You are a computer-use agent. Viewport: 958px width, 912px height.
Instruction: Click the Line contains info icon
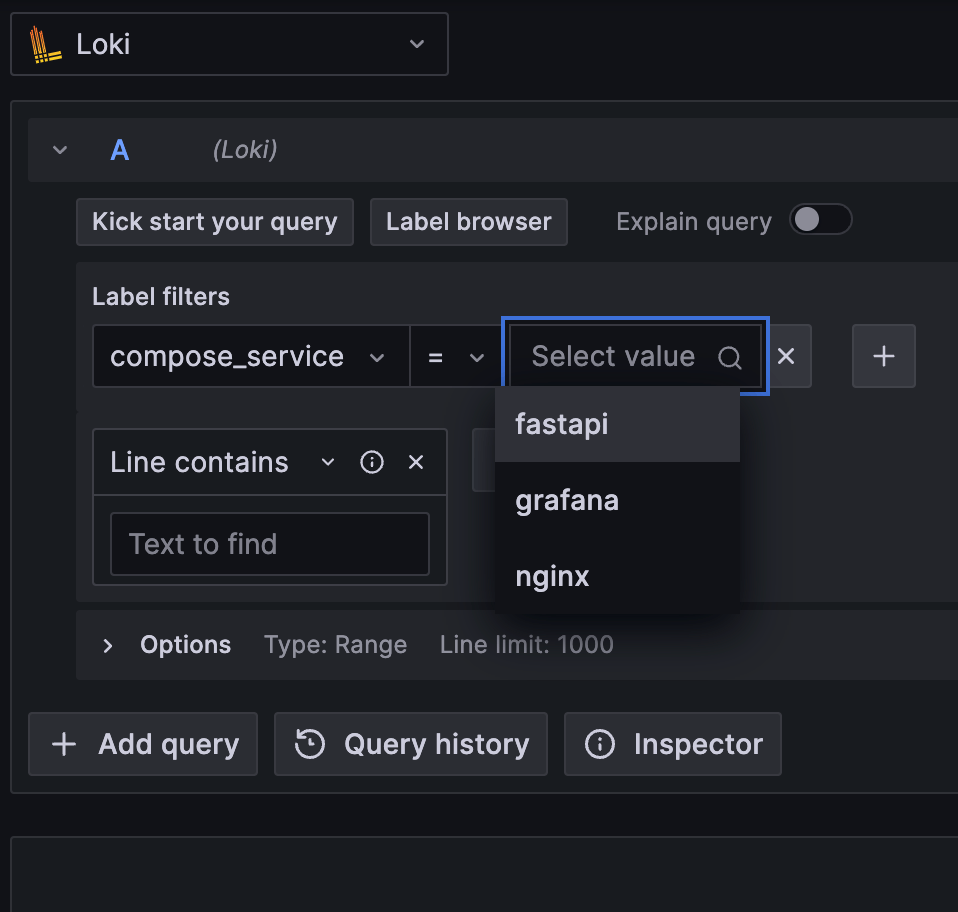372,462
